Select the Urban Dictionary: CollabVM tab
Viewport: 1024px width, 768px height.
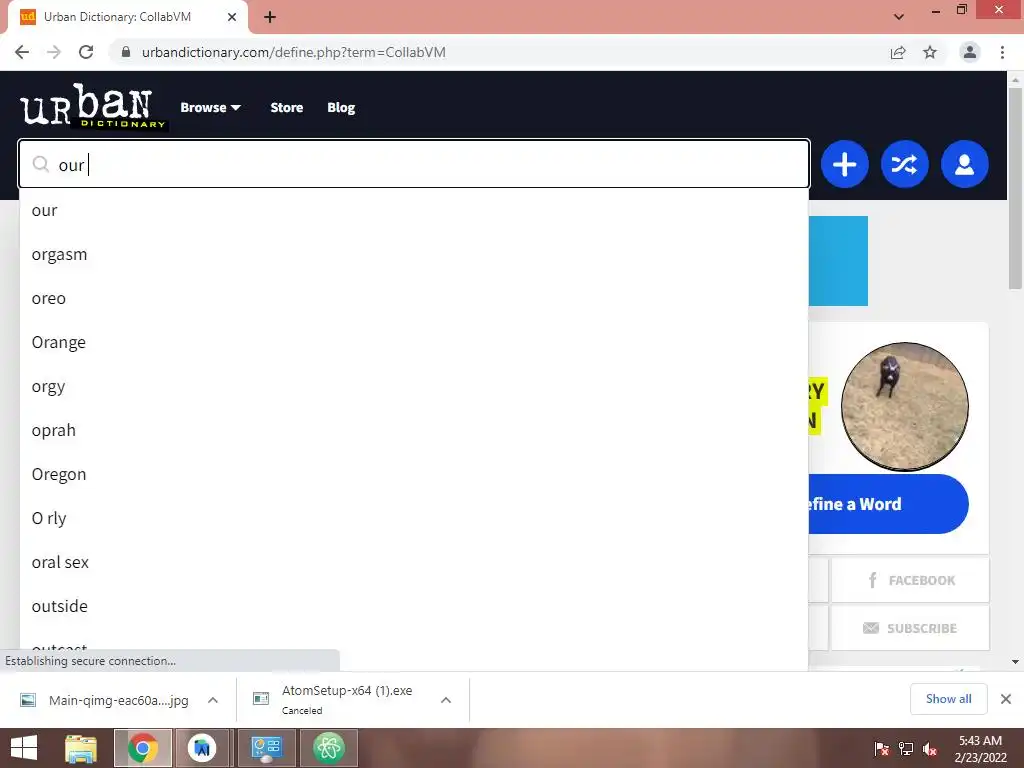(129, 17)
